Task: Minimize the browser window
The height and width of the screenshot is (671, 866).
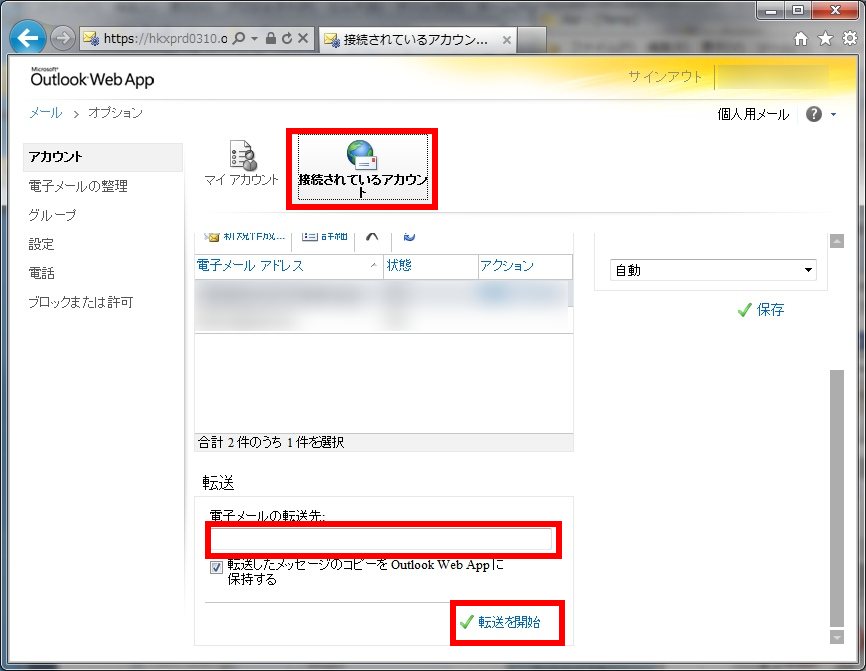Action: [772, 11]
